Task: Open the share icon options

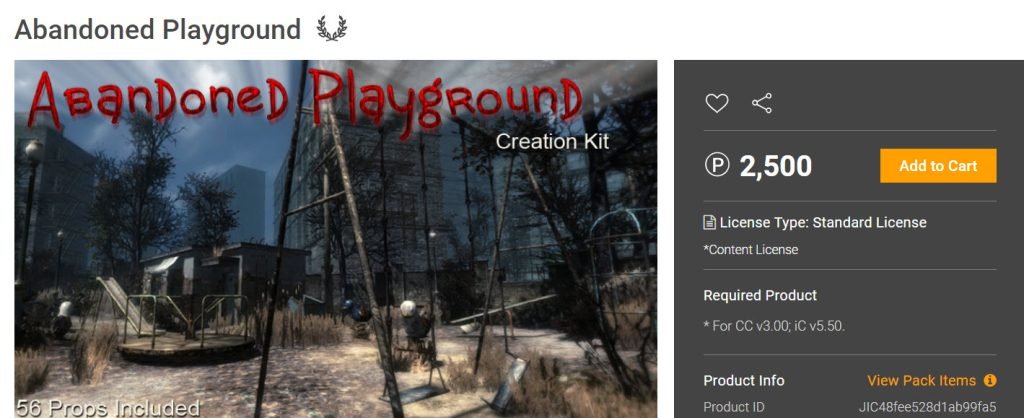Action: coord(761,103)
